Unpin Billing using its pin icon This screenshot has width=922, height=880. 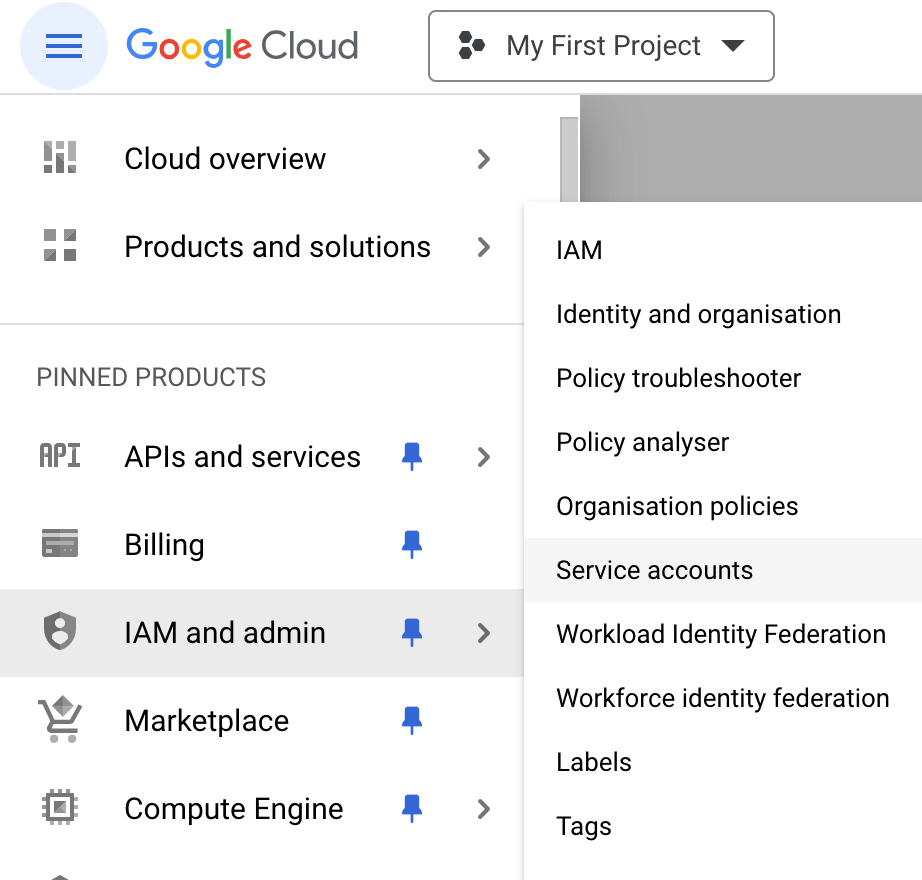tap(411, 544)
